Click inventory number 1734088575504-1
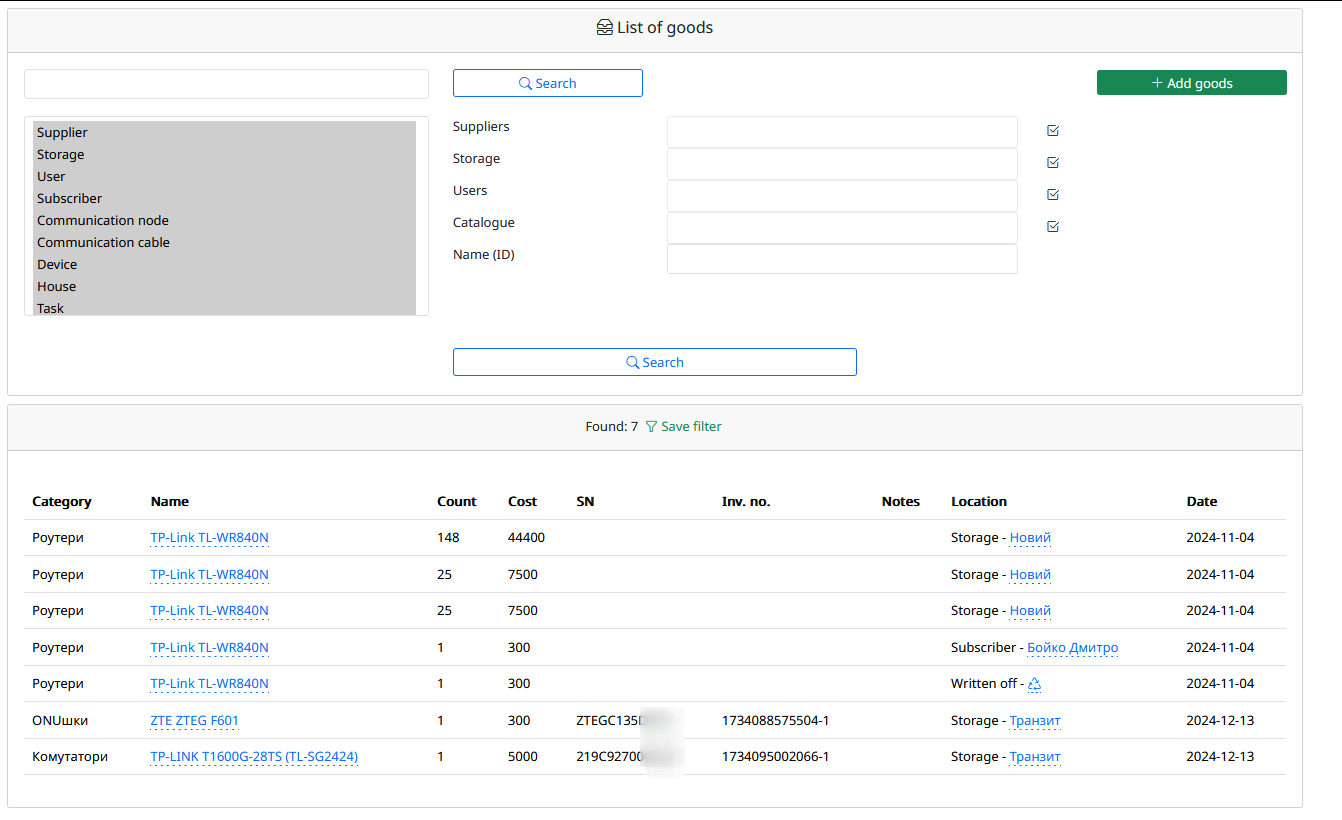The image size is (1342, 820). click(776, 721)
